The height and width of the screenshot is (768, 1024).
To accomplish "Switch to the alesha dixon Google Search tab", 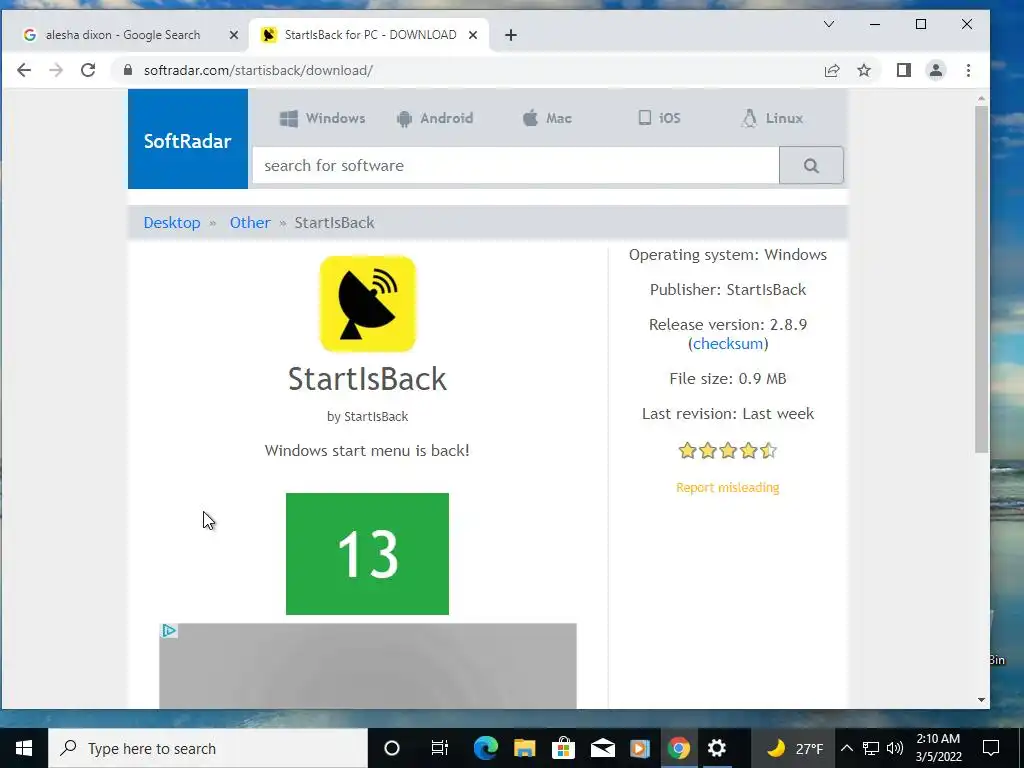I will pos(124,35).
